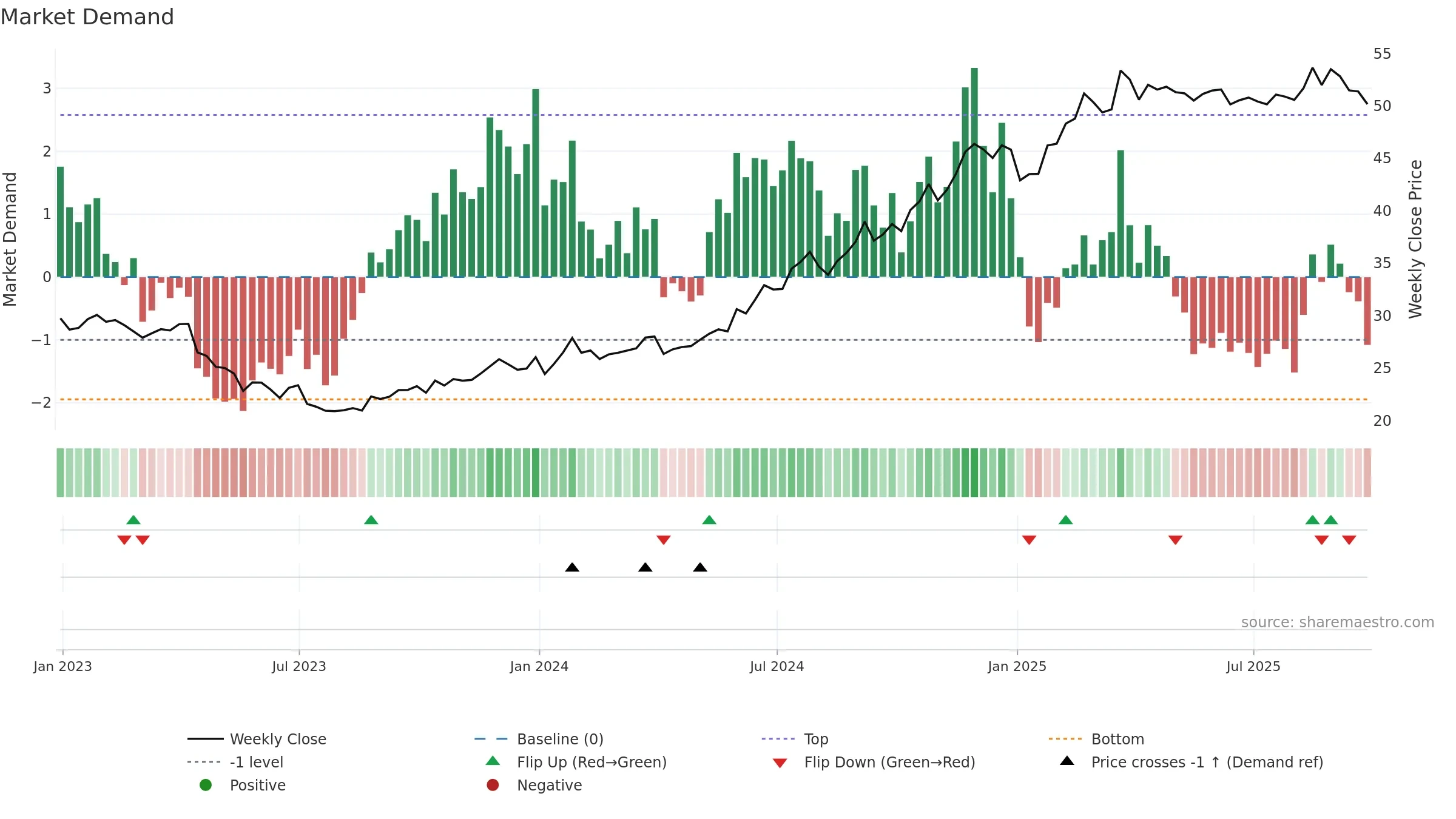Click the red Negative circle icon

click(493, 785)
